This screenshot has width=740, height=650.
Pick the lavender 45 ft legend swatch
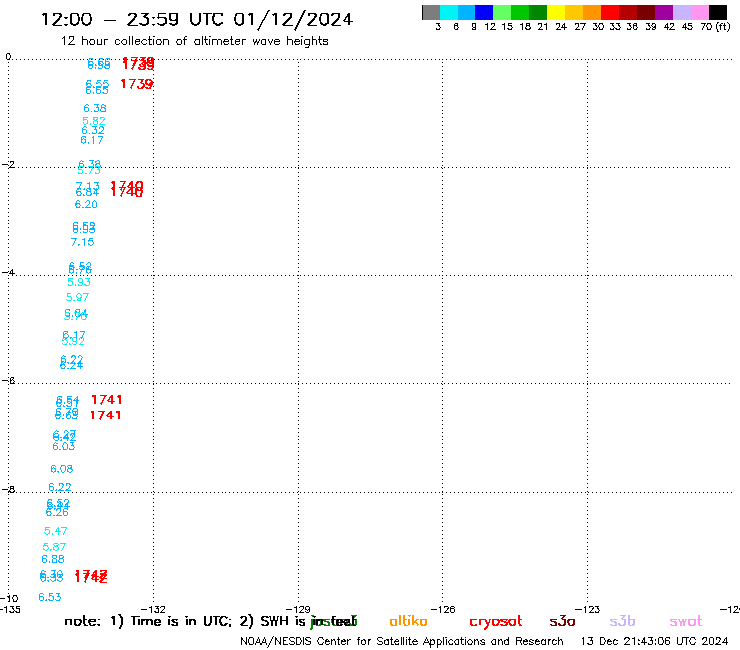click(682, 12)
